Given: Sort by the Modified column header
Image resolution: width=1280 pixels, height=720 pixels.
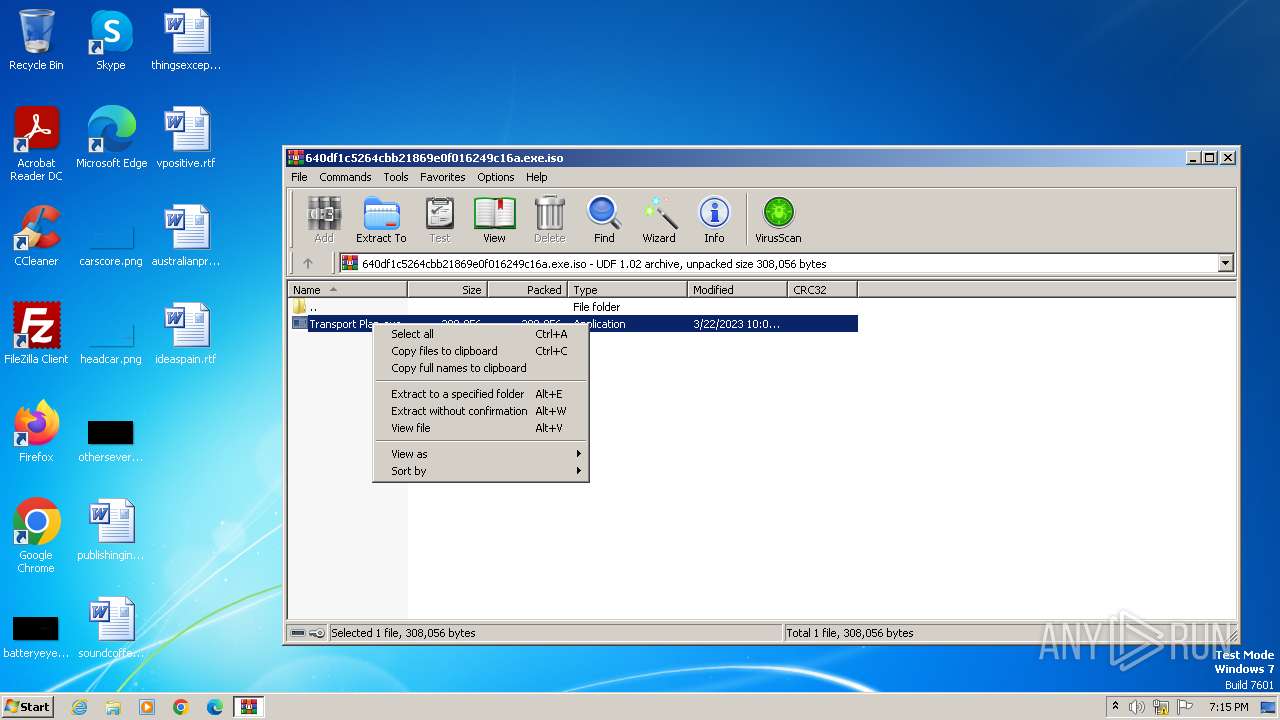Looking at the screenshot, I should (737, 290).
